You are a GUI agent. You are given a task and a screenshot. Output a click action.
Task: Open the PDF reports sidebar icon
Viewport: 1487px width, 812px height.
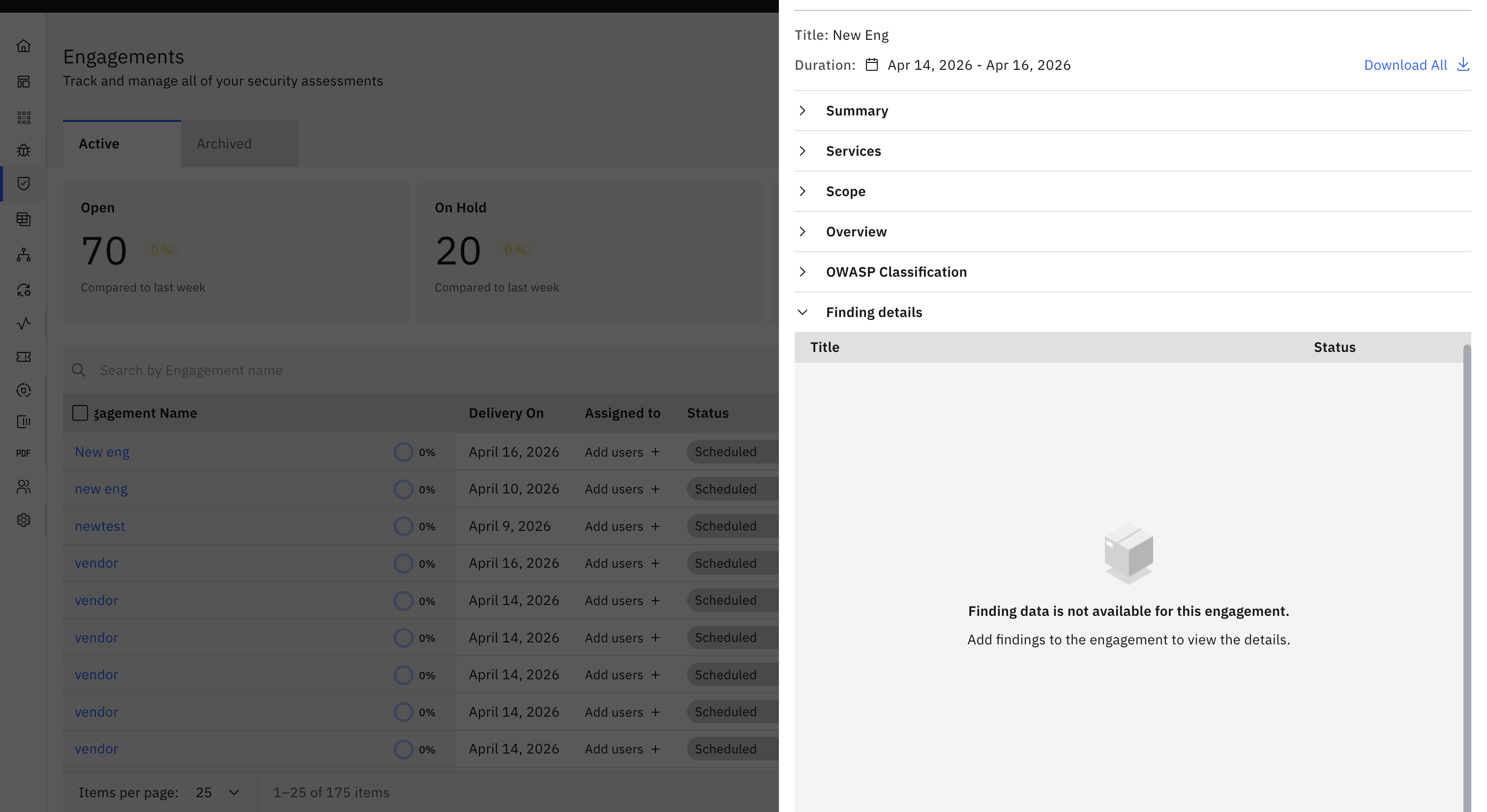[24, 454]
